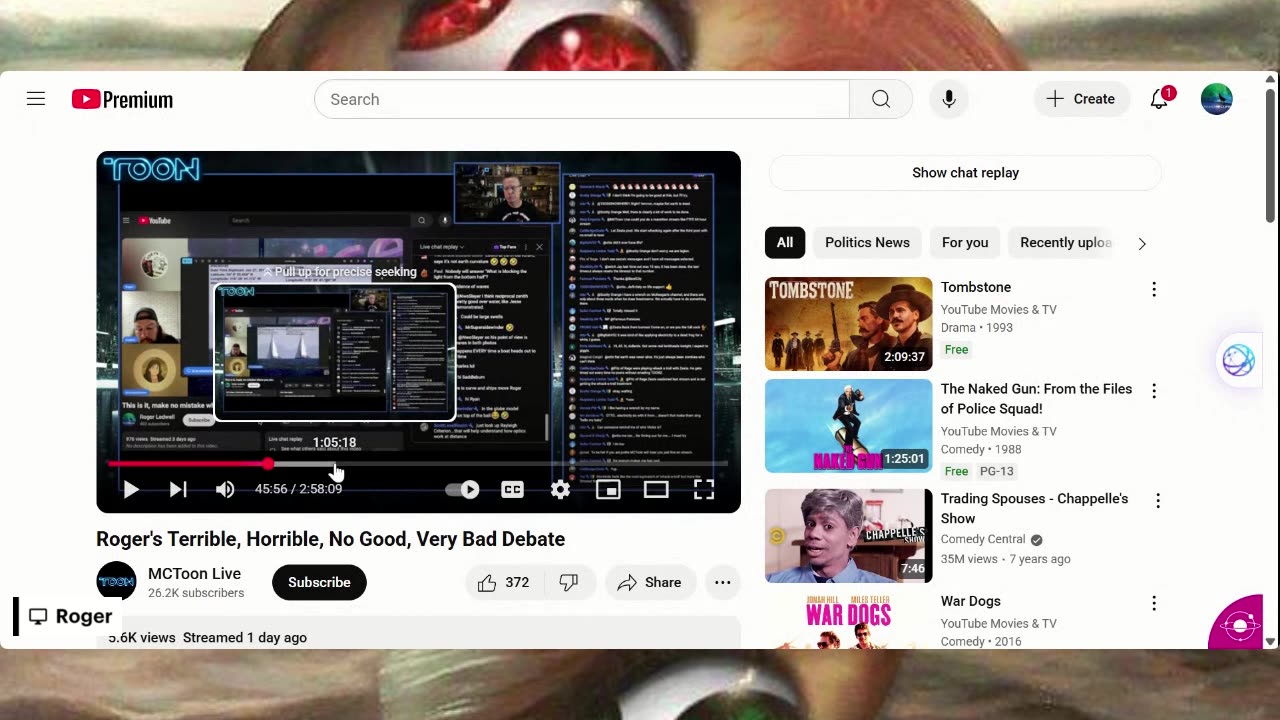This screenshot has height=720, width=1280.
Task: Click the video title text
Action: (330, 539)
